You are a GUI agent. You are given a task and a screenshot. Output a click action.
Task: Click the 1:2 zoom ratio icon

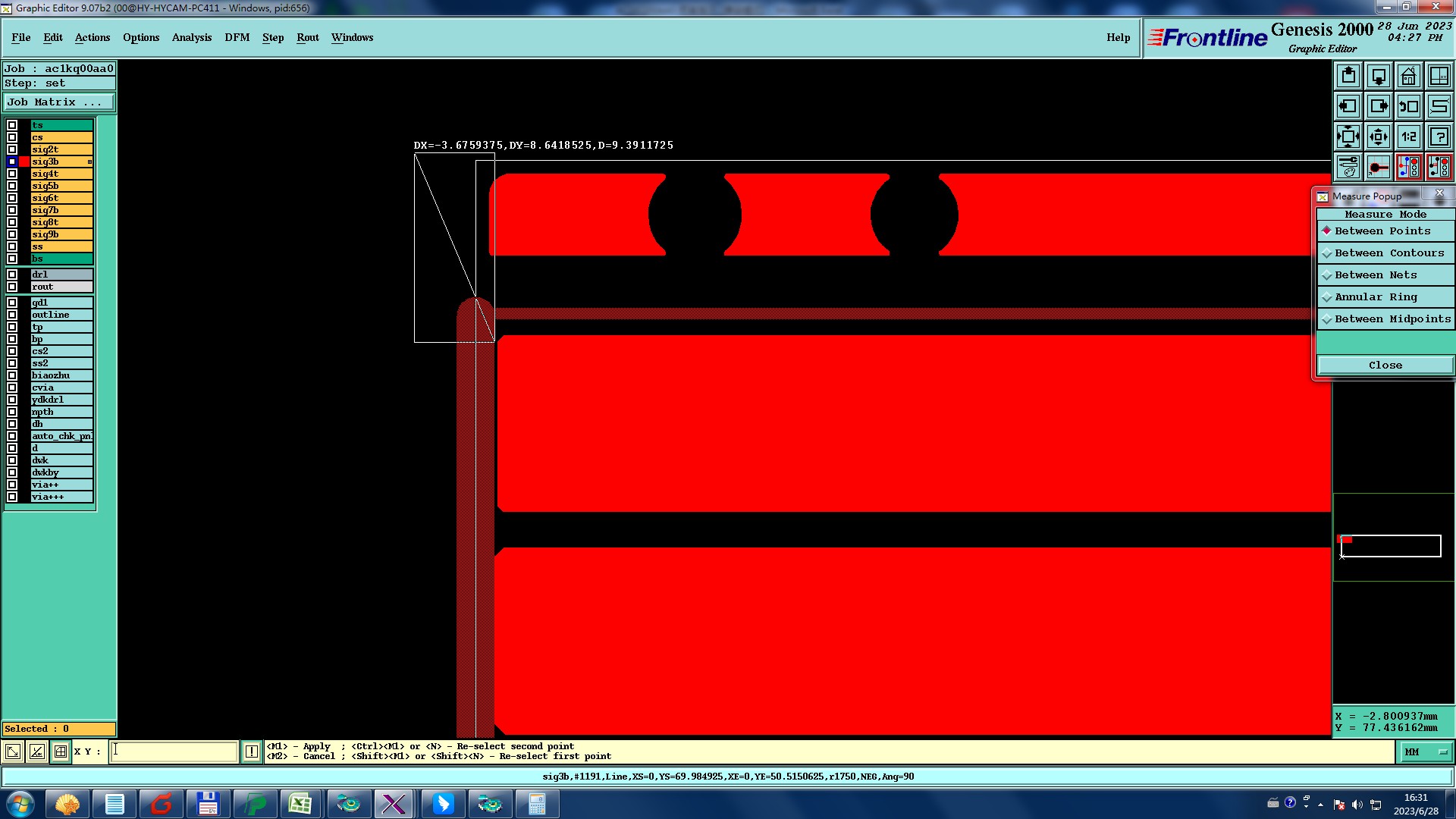(1408, 136)
